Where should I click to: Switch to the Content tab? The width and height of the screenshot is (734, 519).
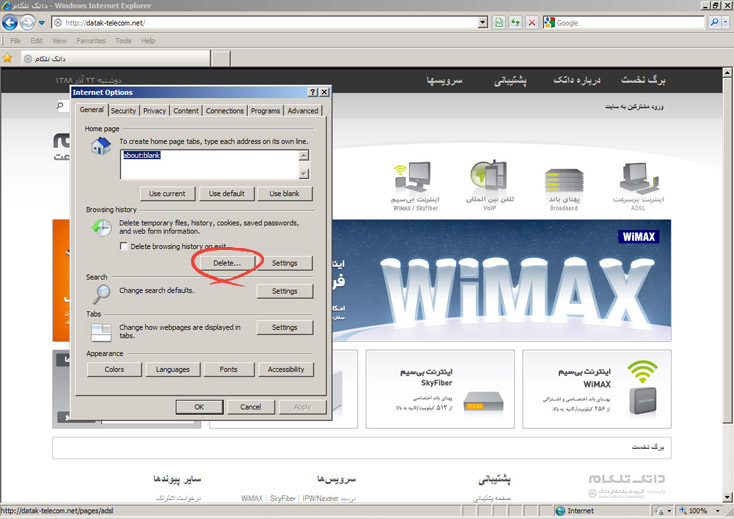[x=186, y=110]
